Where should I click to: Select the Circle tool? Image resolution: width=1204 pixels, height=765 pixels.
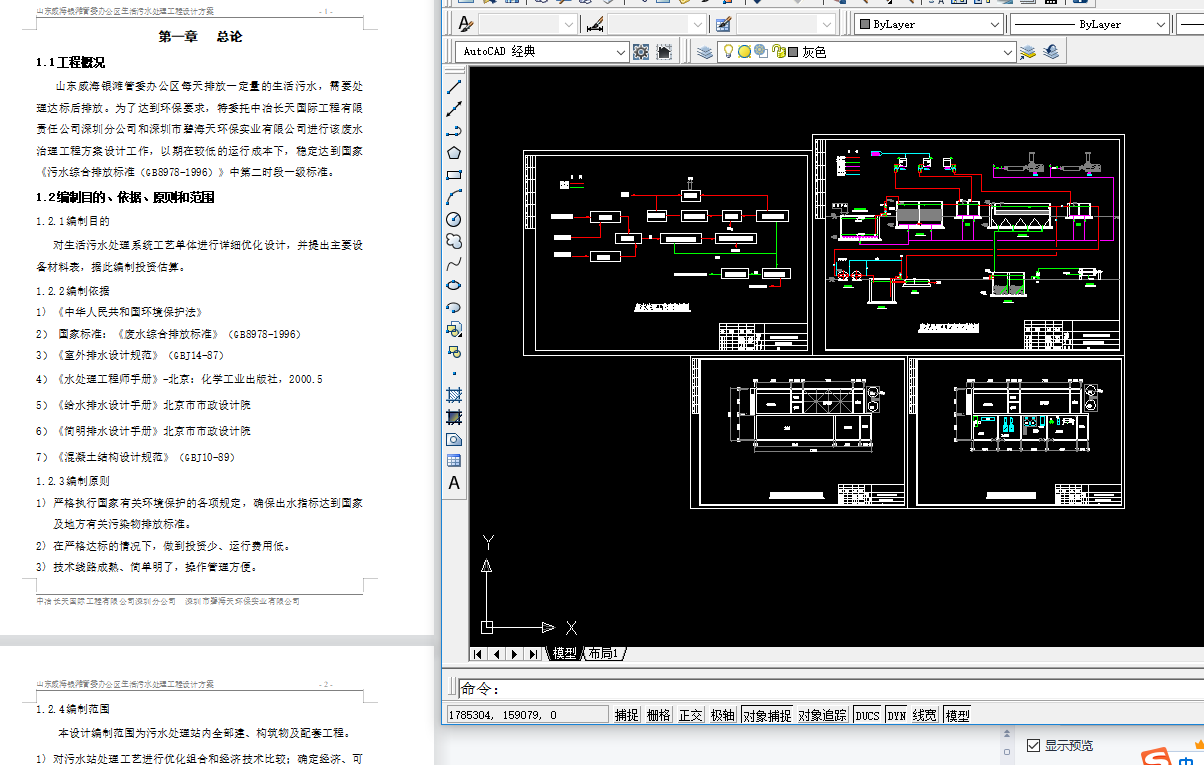(454, 219)
